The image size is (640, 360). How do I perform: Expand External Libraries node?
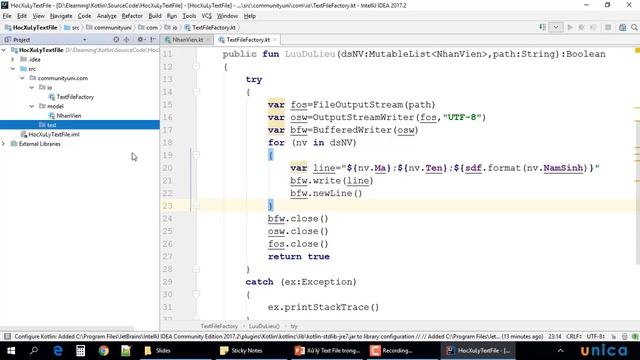(4, 144)
